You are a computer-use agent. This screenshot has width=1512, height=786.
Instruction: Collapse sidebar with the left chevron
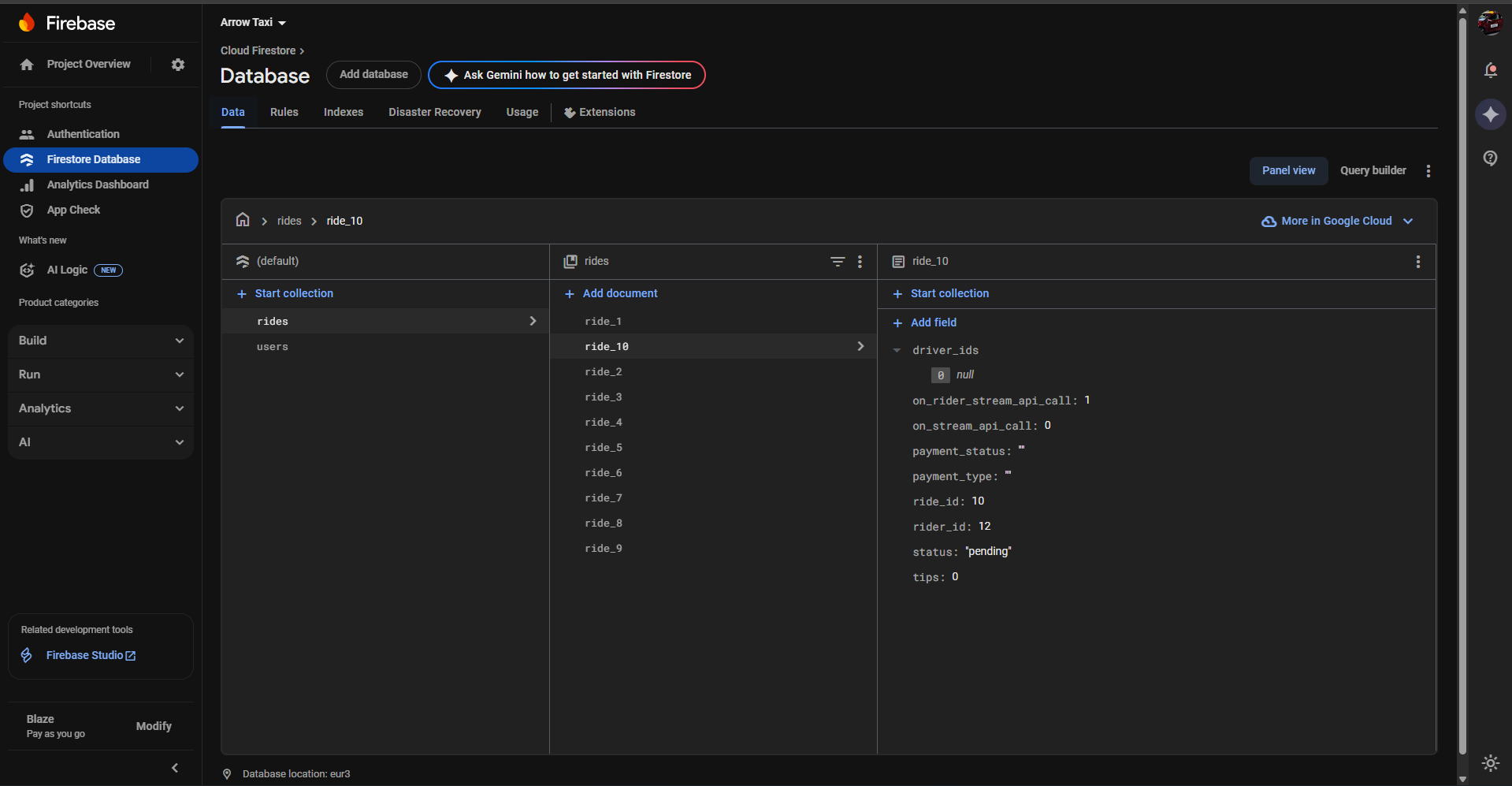coord(175,768)
